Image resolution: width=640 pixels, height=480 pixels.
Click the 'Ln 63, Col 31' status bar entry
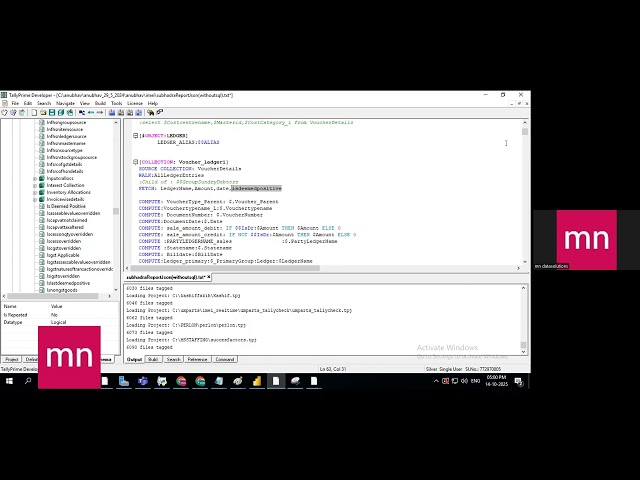click(333, 369)
